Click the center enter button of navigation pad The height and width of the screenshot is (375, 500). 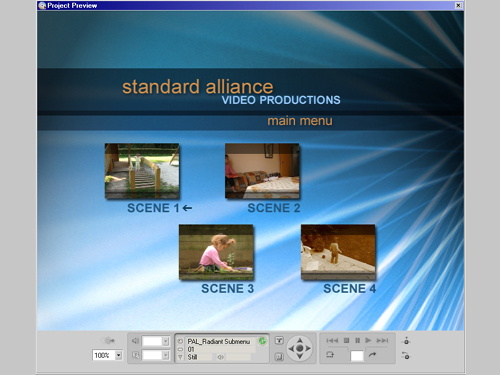pos(300,348)
